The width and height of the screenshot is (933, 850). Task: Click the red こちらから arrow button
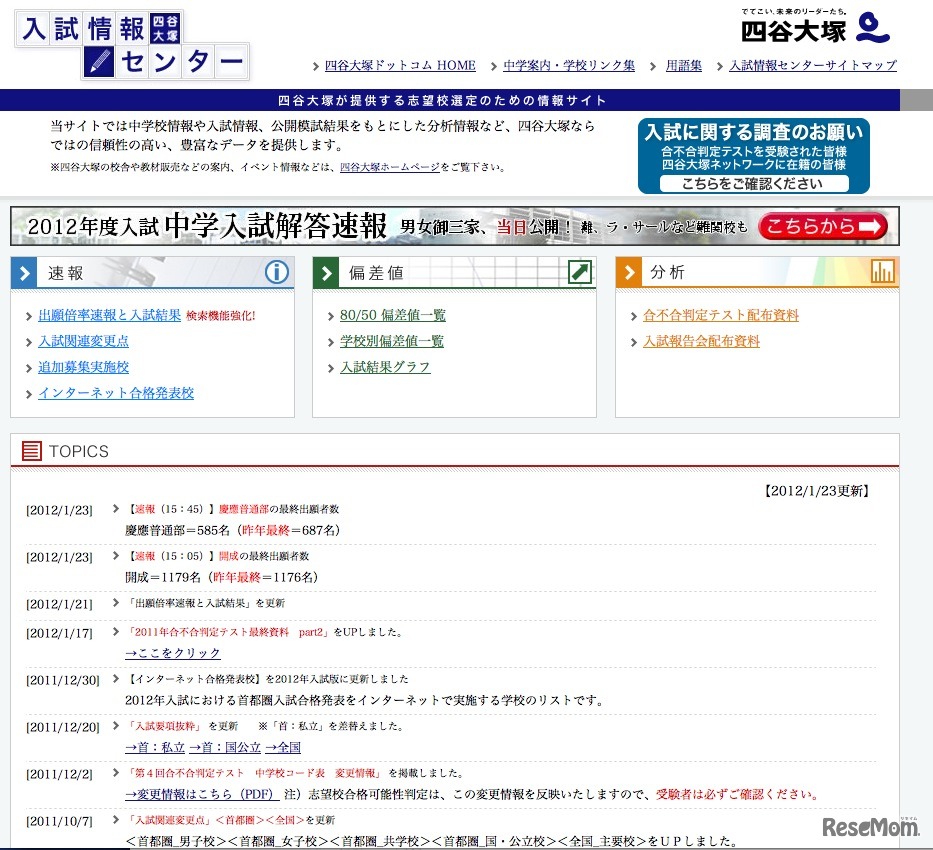click(x=822, y=227)
